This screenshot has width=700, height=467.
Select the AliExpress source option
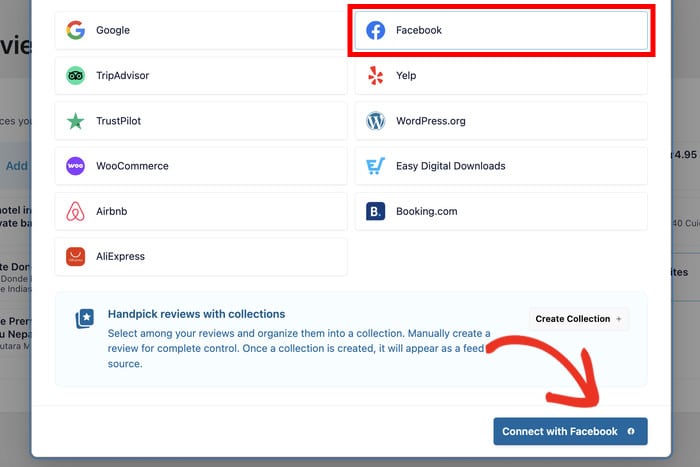point(201,257)
